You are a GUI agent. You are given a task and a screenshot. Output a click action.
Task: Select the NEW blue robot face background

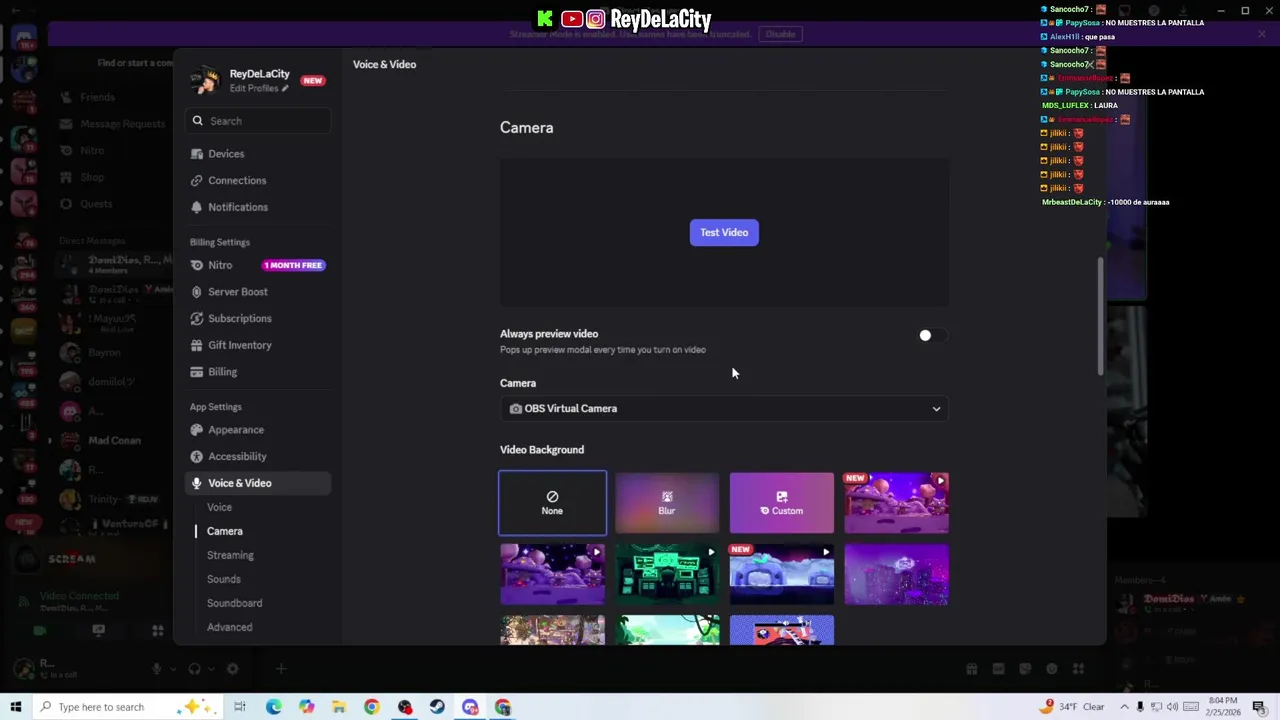[x=782, y=574]
